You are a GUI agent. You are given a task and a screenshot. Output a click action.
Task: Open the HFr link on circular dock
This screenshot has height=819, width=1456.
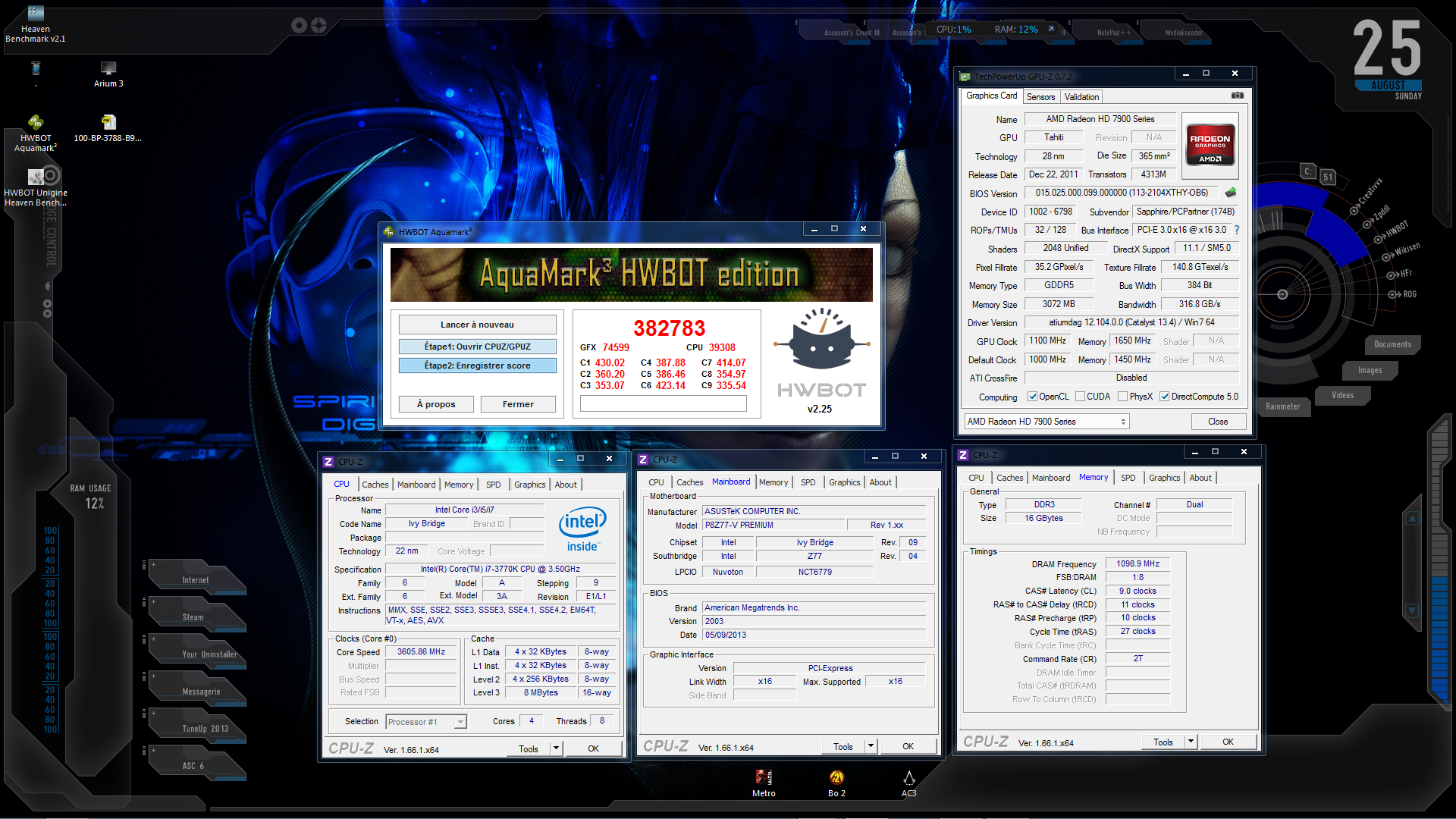tap(1400, 274)
